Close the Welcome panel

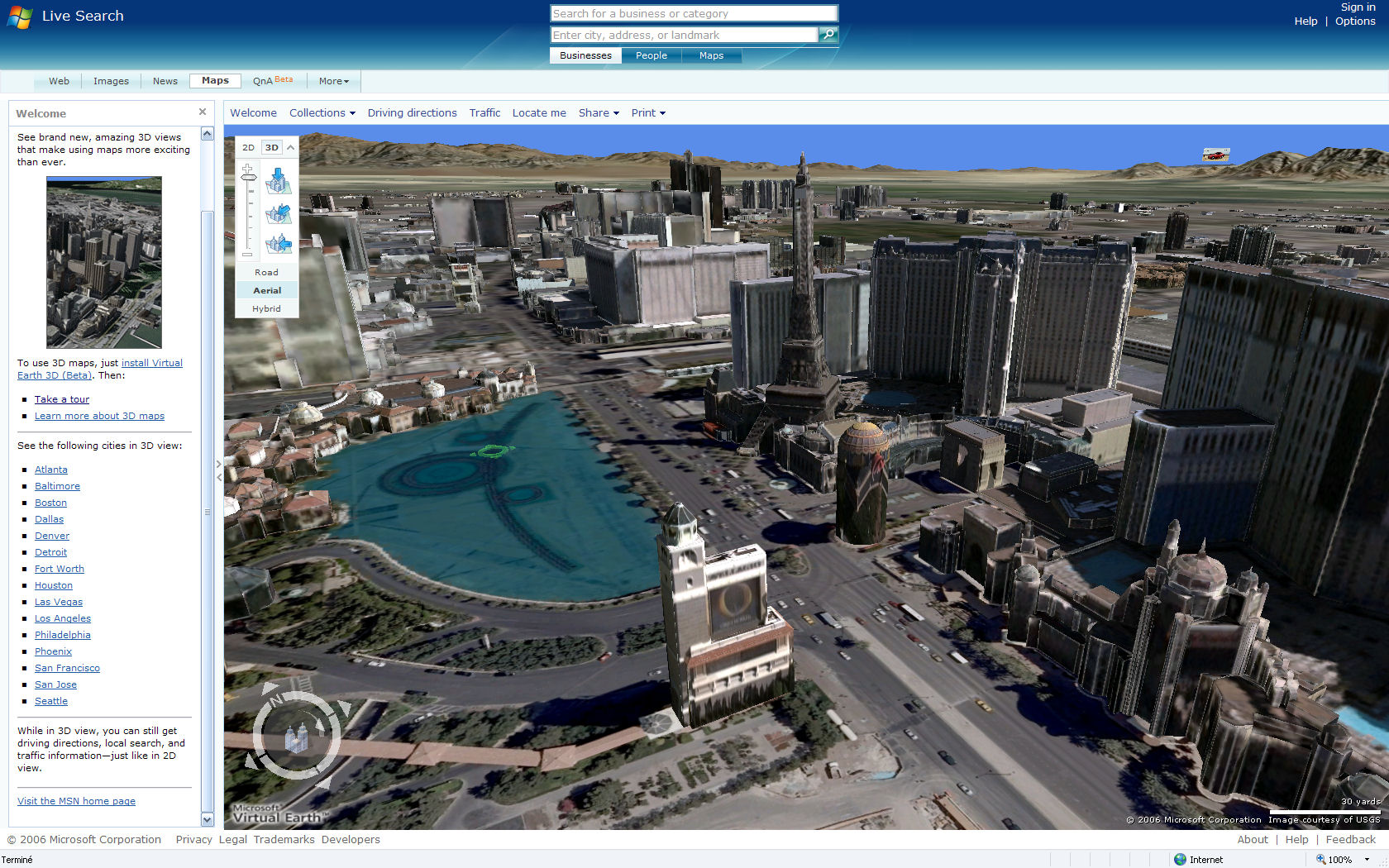point(203,112)
